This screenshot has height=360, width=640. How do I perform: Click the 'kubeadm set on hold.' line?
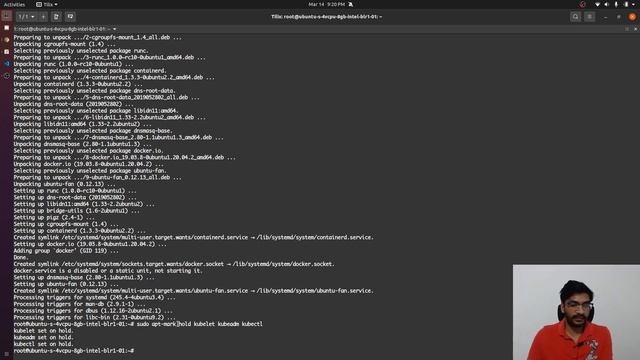44,337
